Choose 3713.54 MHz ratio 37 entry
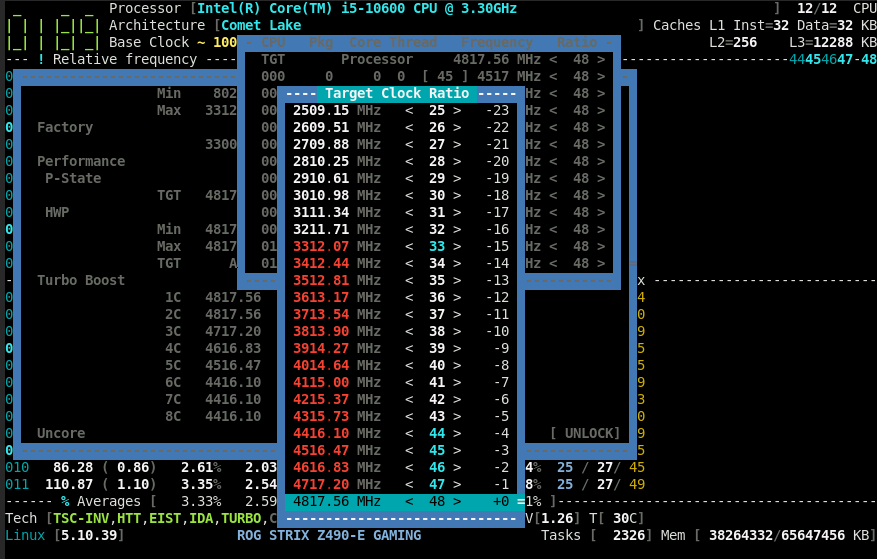This screenshot has width=877, height=559. pos(401,314)
